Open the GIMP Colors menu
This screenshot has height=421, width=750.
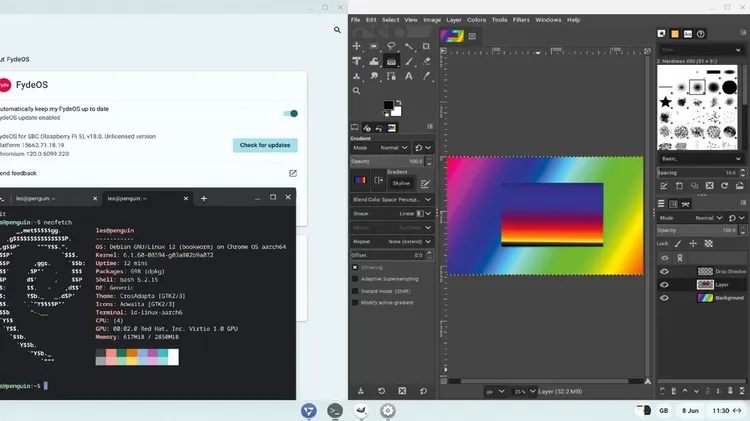click(476, 20)
